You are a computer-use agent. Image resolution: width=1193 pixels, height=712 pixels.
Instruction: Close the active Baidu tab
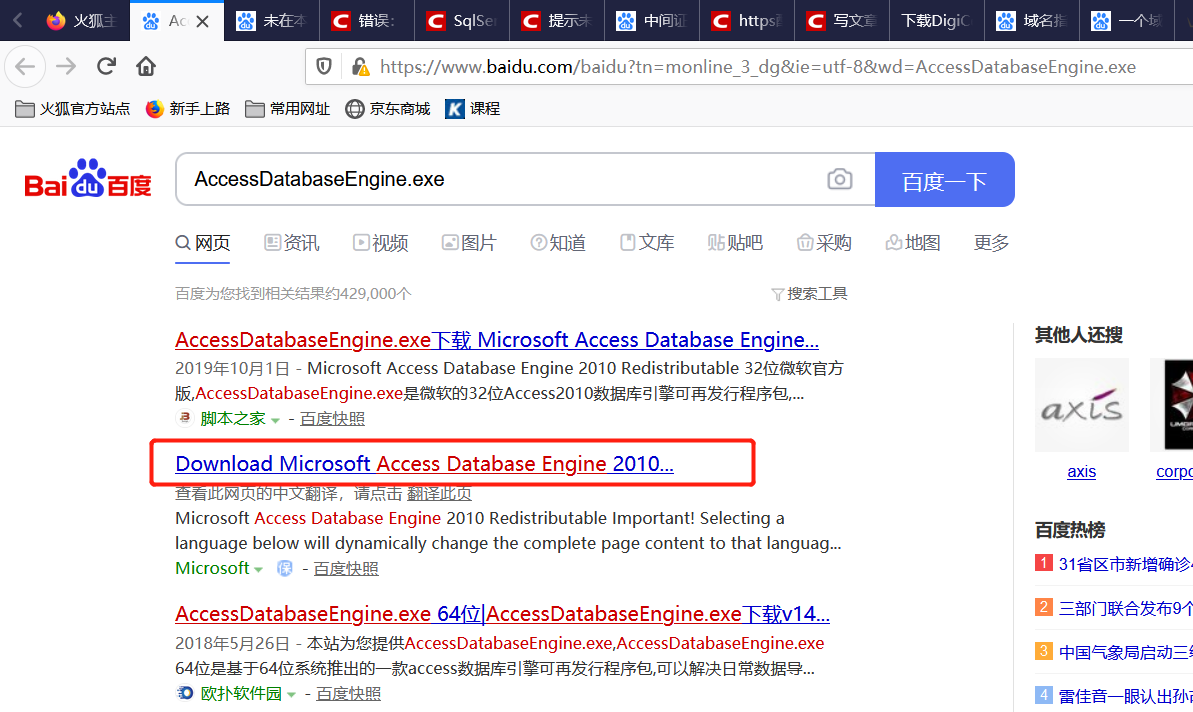[202, 21]
